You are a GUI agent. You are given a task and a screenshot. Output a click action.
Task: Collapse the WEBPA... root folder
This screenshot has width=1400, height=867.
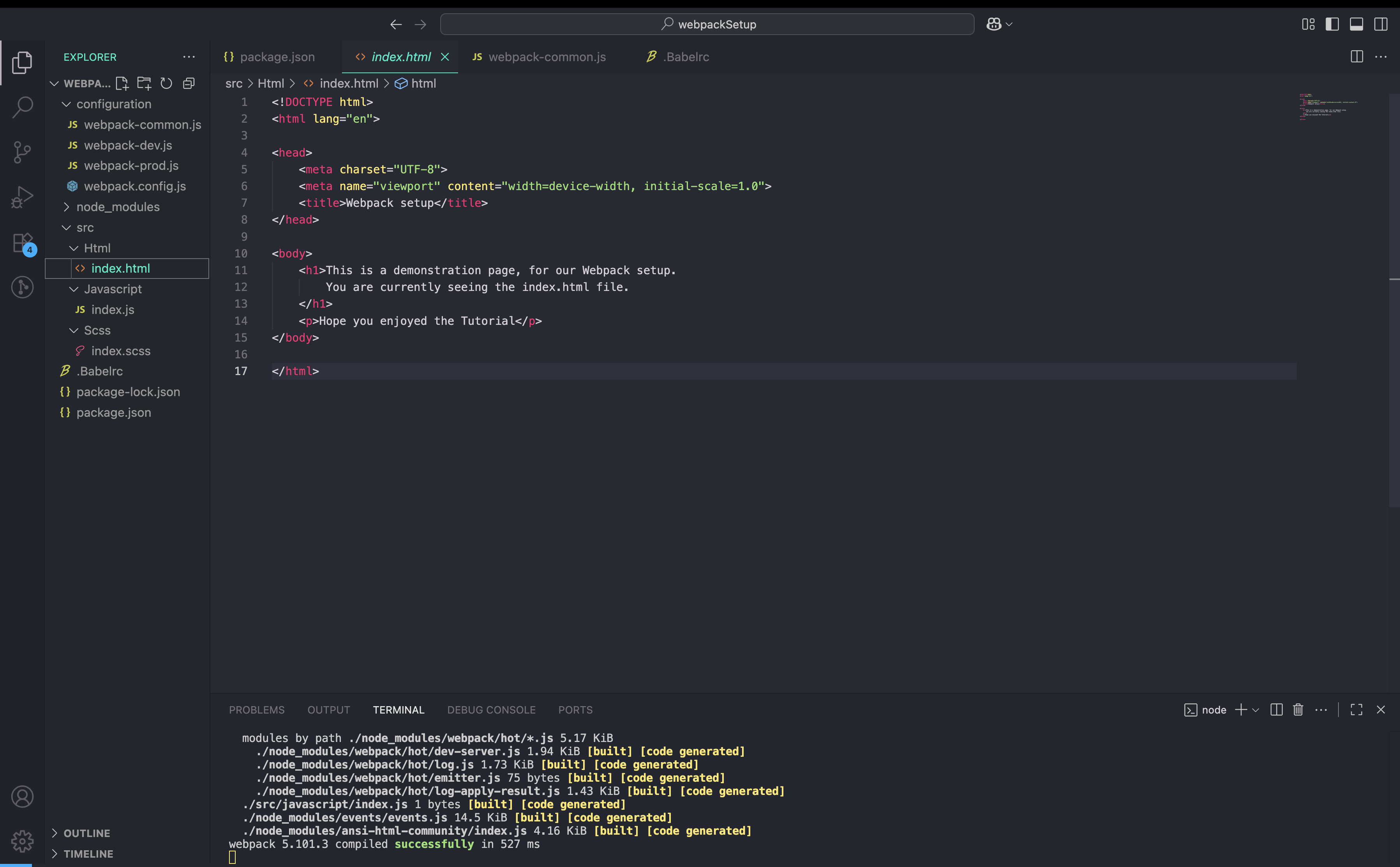point(54,84)
